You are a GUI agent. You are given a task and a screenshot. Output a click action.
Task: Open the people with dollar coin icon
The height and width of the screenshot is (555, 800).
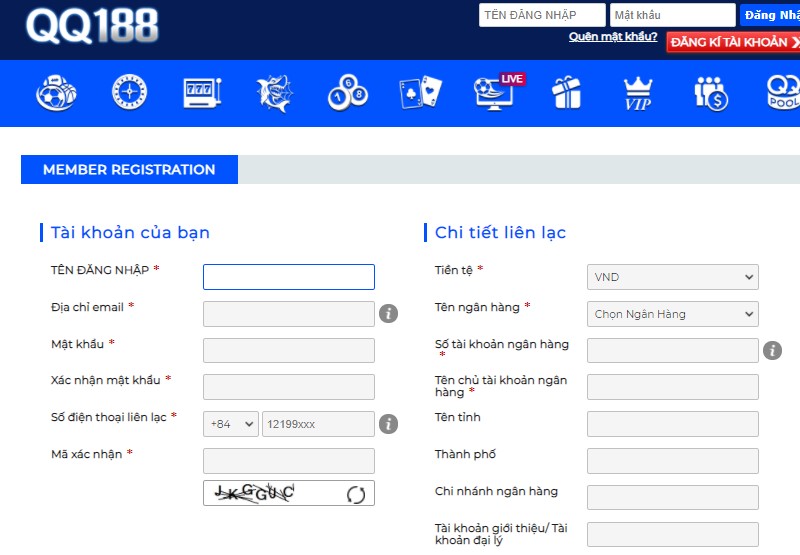click(x=711, y=93)
